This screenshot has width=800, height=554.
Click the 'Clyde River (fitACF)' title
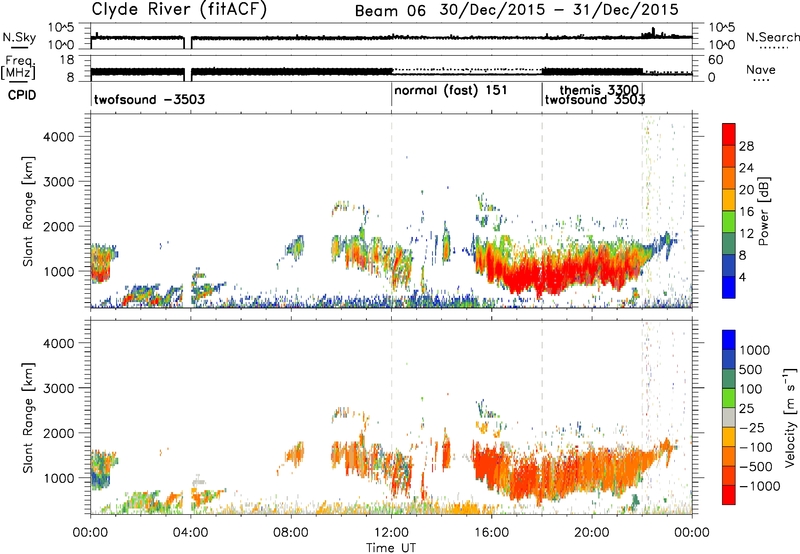179,9
